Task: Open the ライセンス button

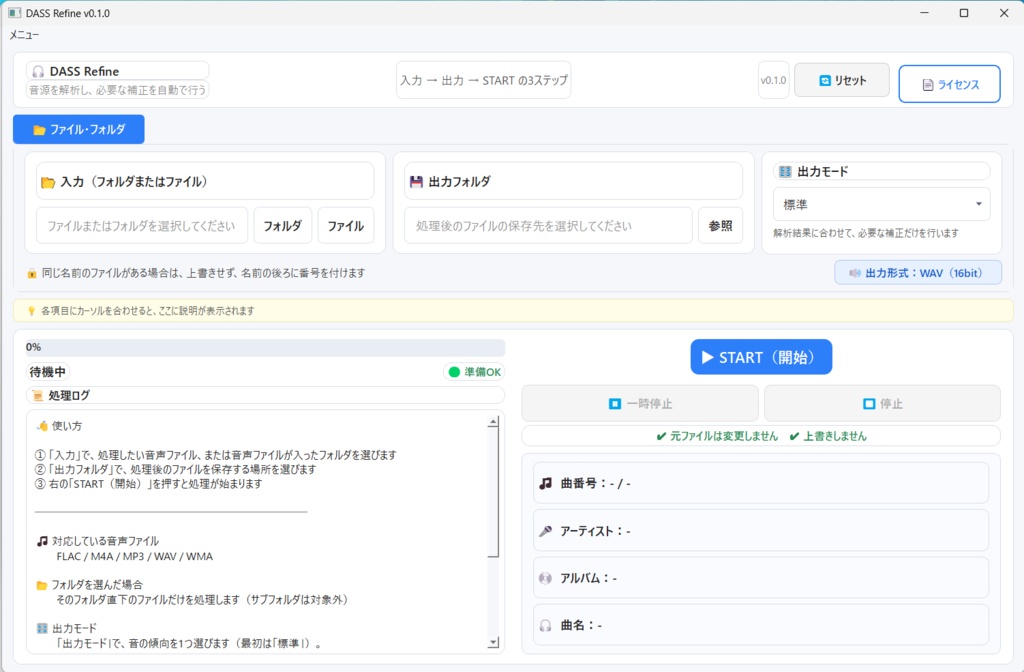Action: pyautogui.click(x=950, y=84)
